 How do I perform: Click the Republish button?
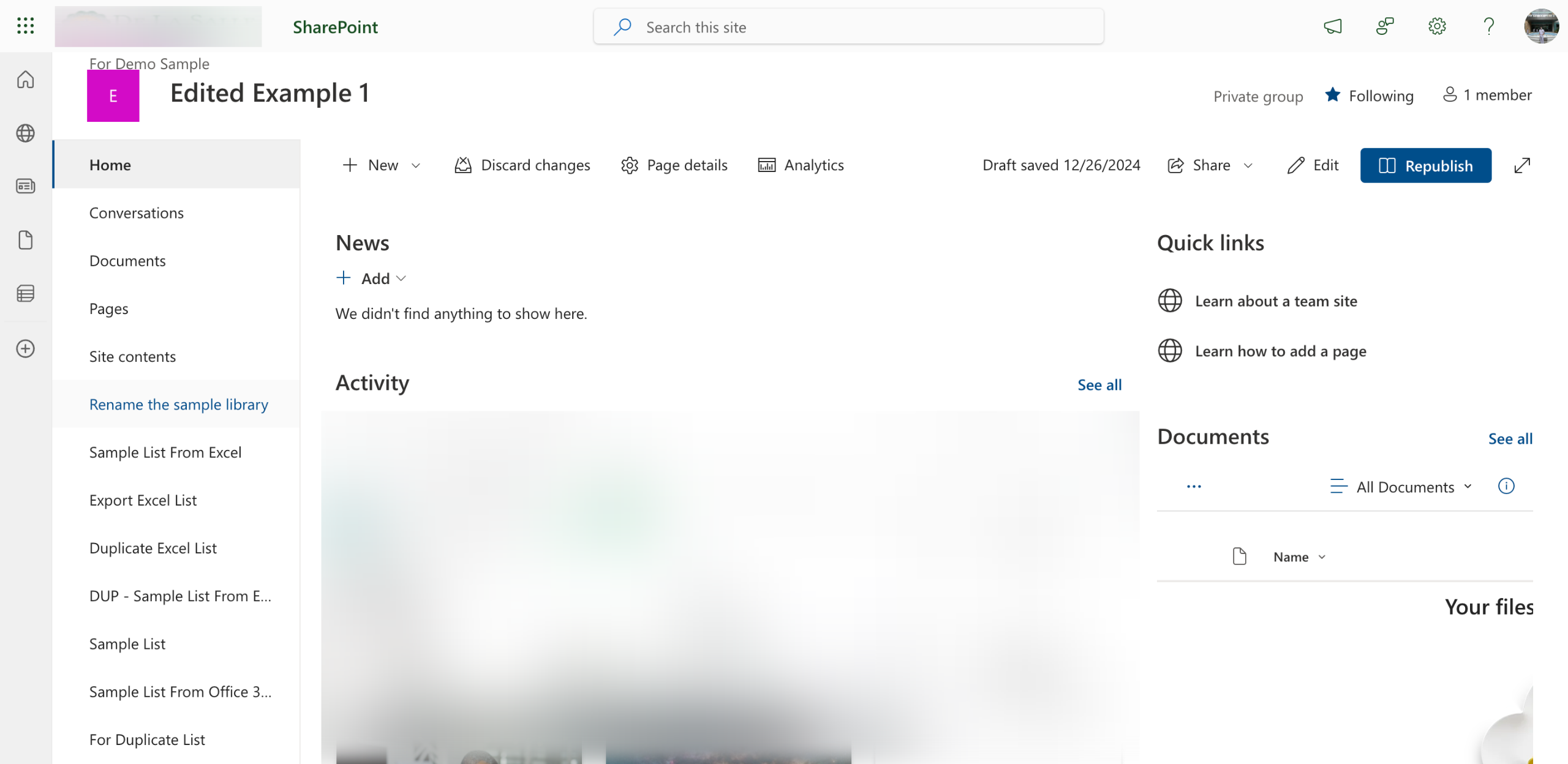click(1425, 165)
